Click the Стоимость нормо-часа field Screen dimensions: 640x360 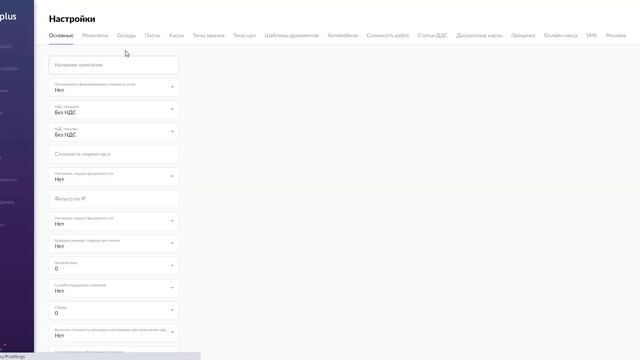(114, 154)
